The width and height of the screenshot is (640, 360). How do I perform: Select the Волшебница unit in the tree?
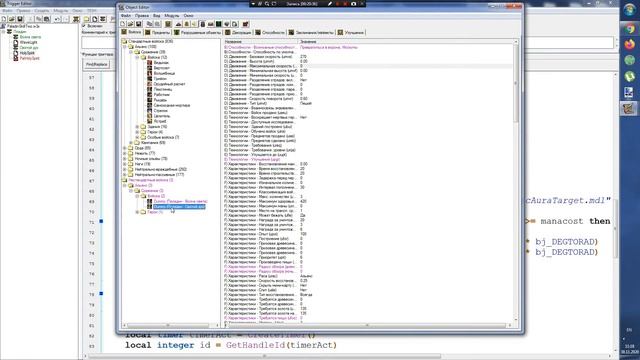(x=164, y=73)
